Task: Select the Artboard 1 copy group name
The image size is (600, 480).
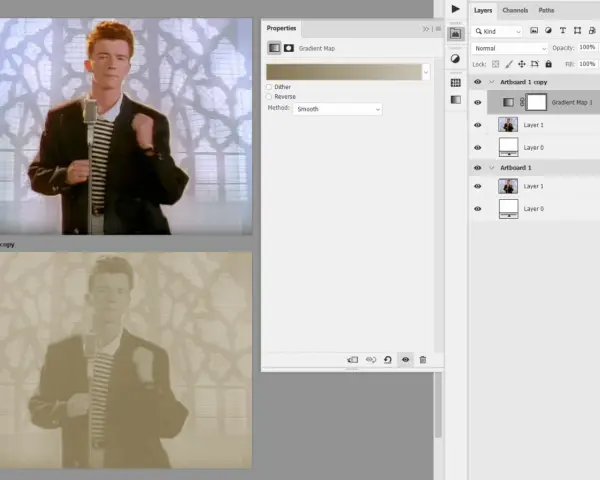Action: [x=523, y=82]
